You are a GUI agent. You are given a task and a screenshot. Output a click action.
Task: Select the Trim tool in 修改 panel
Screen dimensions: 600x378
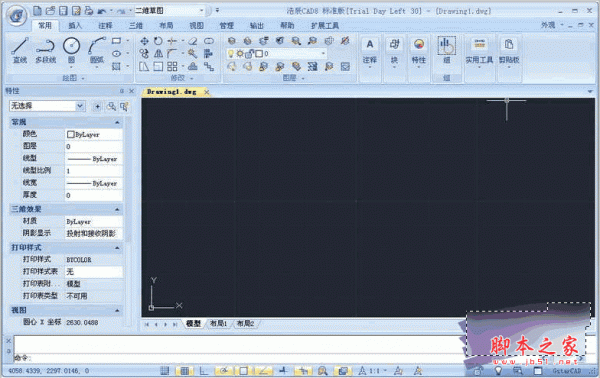[172, 41]
